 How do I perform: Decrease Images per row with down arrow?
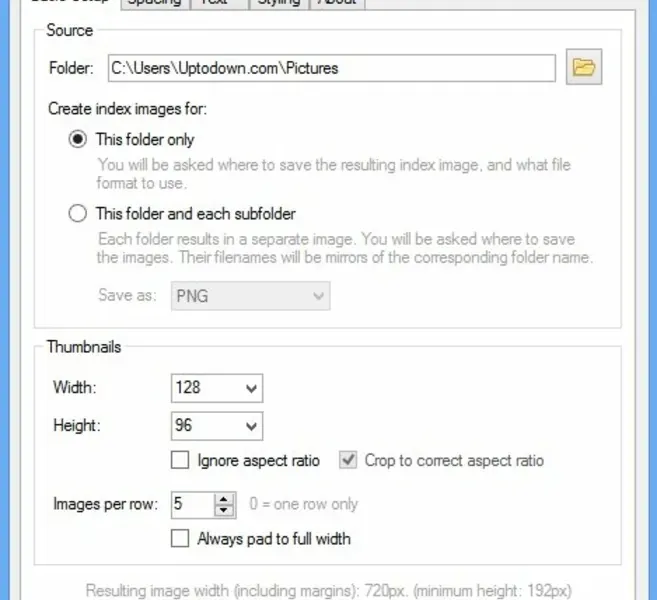(225, 510)
